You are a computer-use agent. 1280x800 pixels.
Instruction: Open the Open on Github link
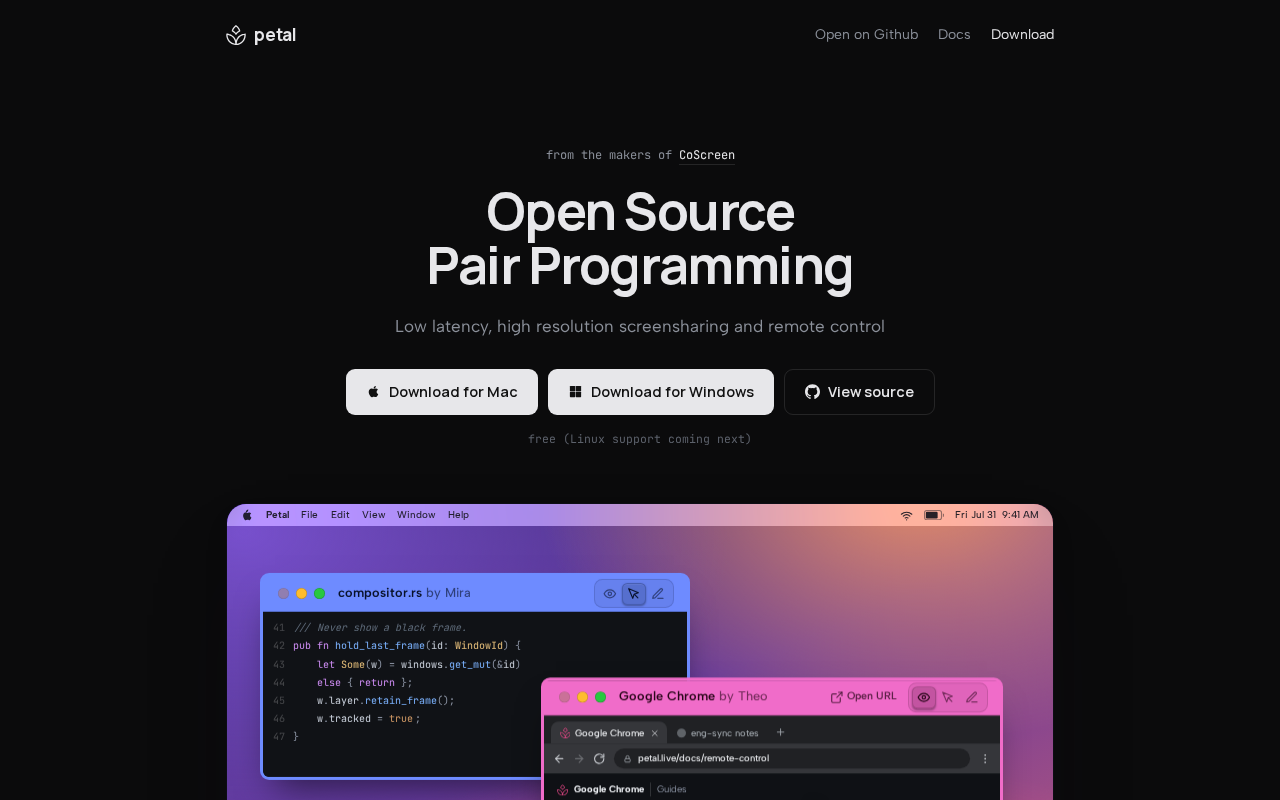tap(866, 34)
